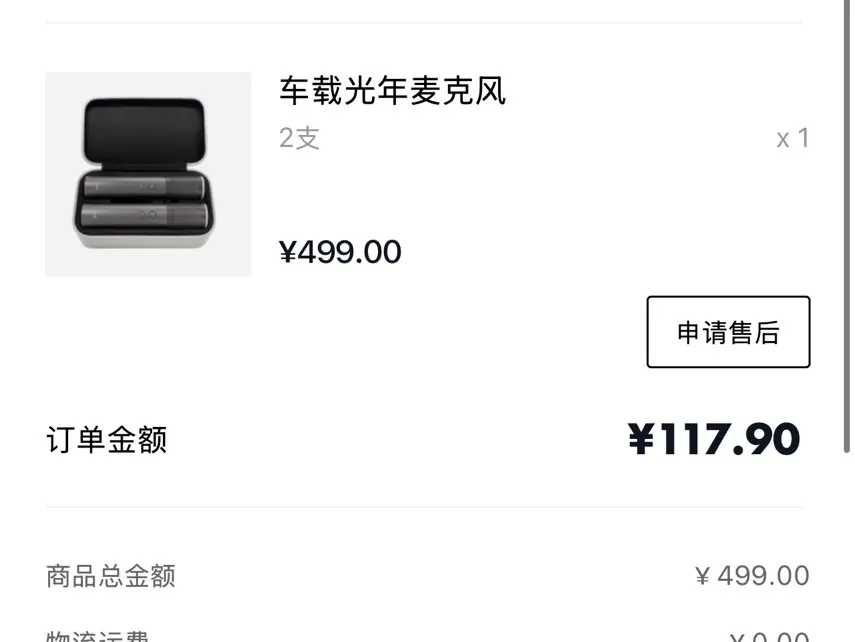Open the microphone product thumbnail image
855x642 pixels.
click(148, 174)
